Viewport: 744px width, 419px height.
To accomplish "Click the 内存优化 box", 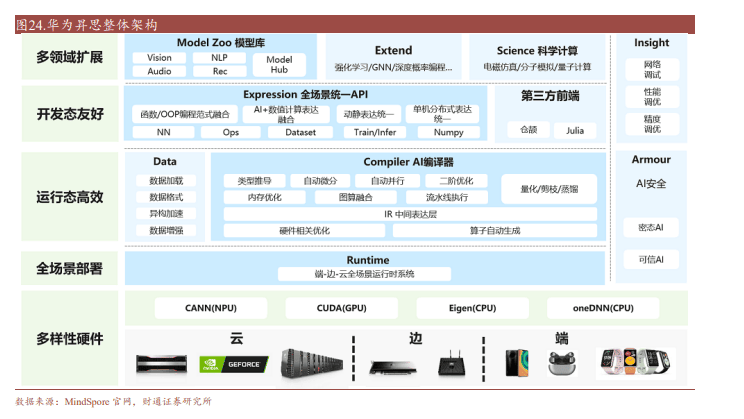I will 265,197.
